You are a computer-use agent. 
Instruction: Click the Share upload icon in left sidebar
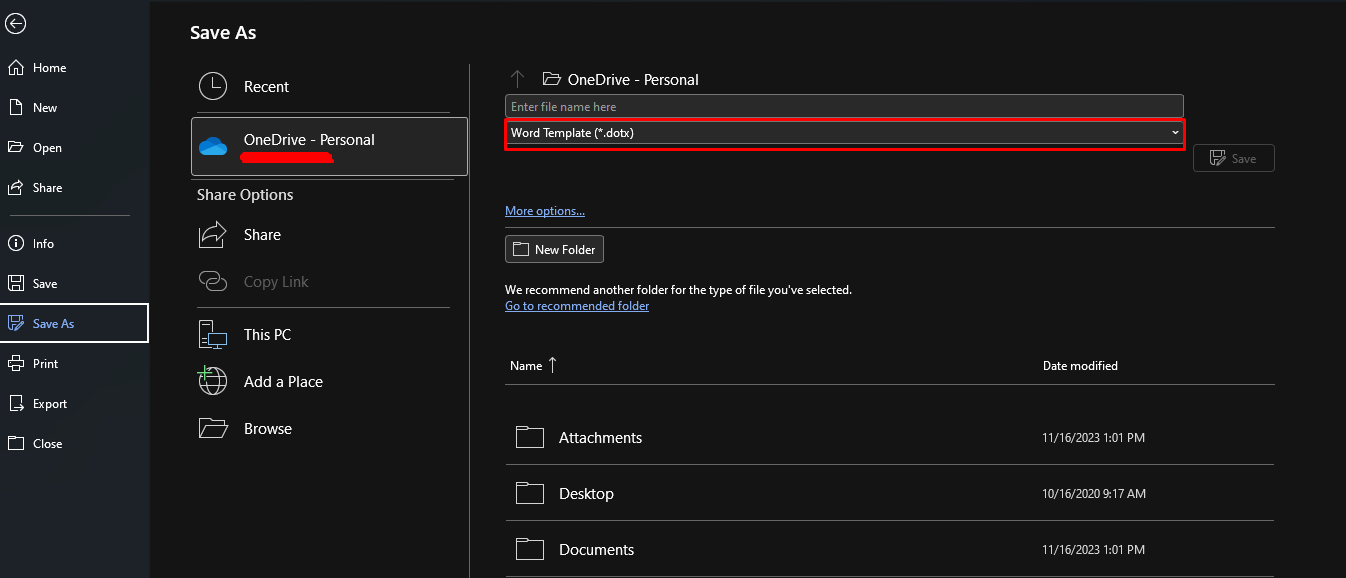16,188
